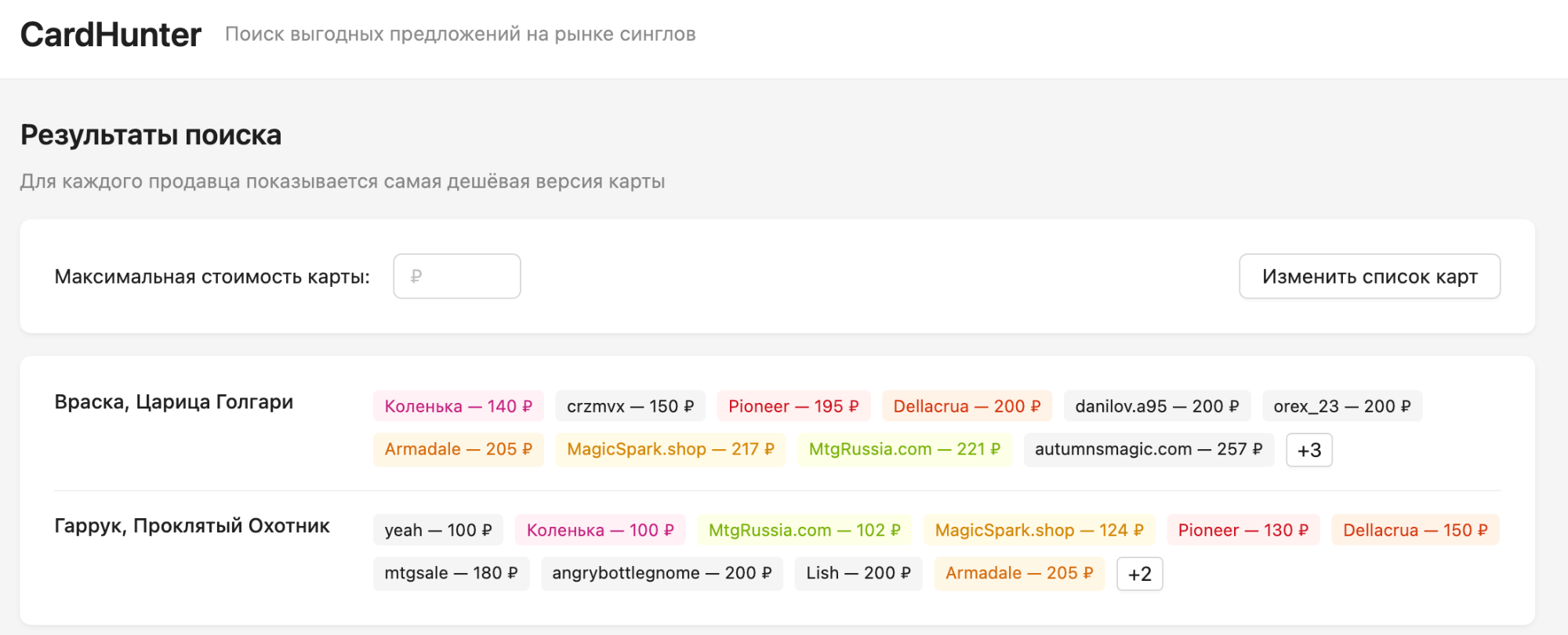Viewport: 1568px width, 635px height.
Task: Select crzmvx offer for 150 ₽
Action: click(x=630, y=407)
